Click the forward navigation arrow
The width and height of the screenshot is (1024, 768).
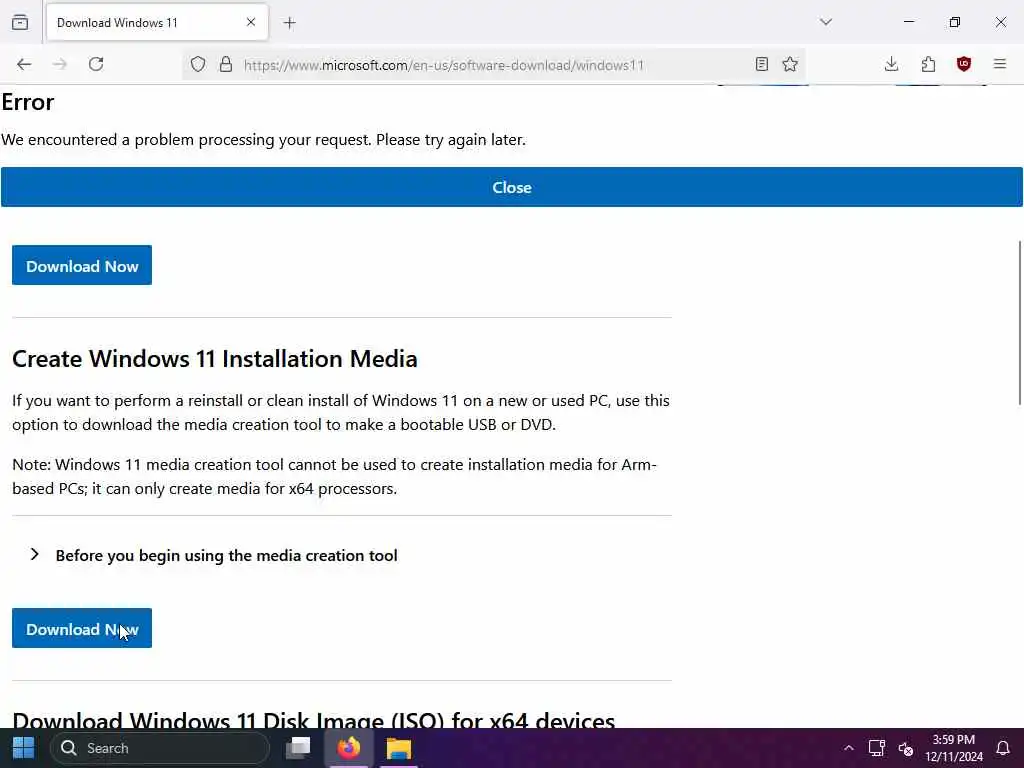(60, 64)
